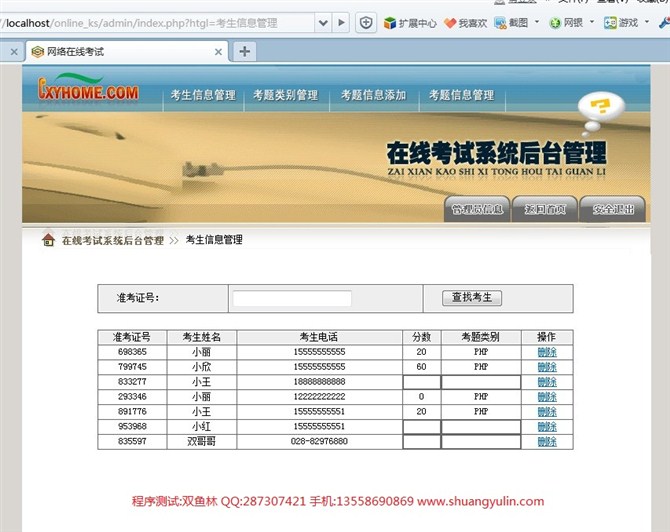Click the 准考证号 column header

coord(132,337)
